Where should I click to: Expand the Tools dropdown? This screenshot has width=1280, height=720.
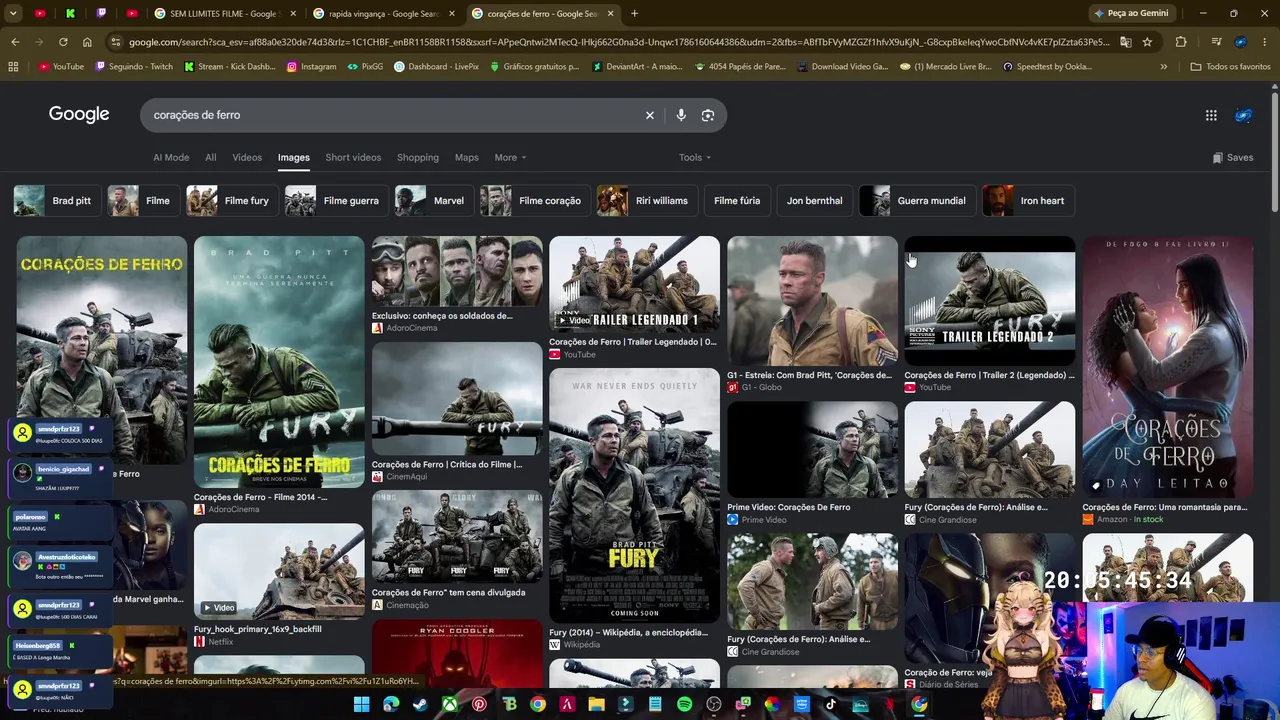point(695,157)
